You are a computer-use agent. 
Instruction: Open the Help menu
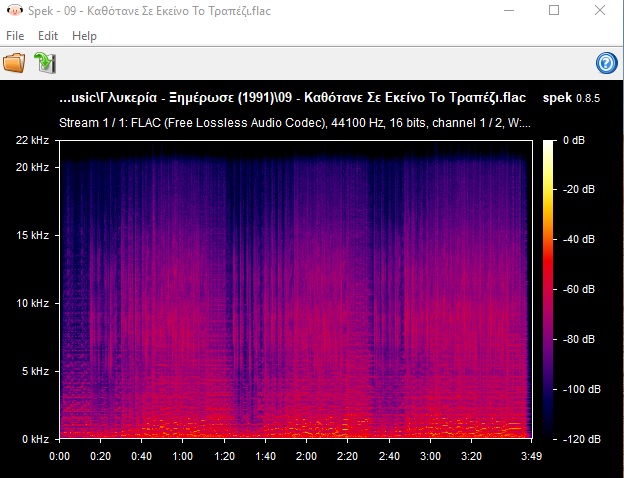(84, 36)
